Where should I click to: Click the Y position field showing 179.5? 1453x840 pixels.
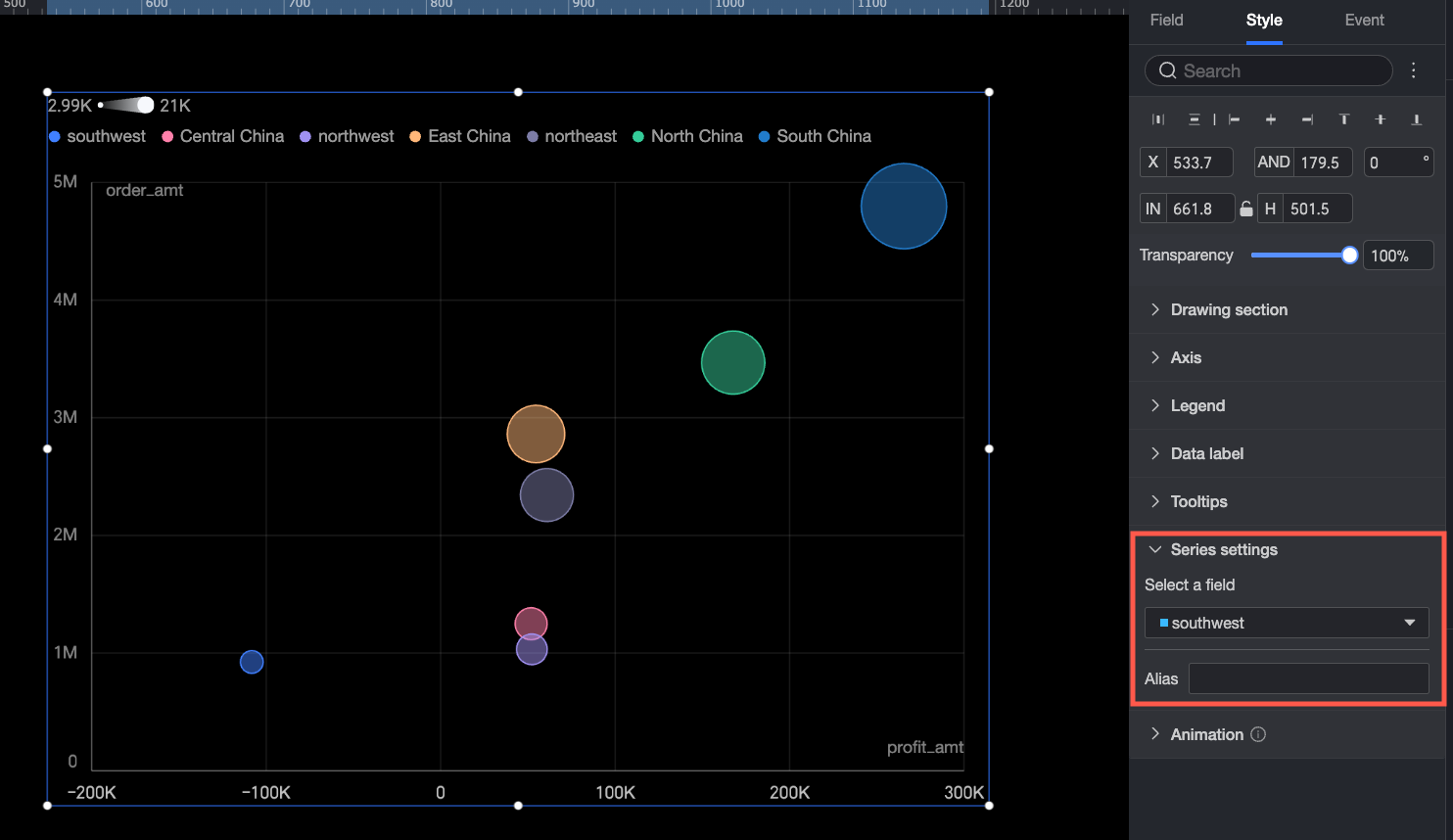click(1323, 163)
